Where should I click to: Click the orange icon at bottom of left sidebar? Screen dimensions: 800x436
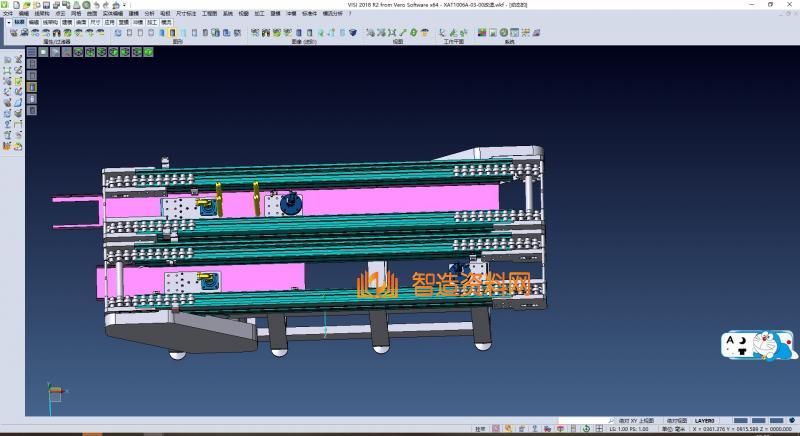tap(8, 147)
